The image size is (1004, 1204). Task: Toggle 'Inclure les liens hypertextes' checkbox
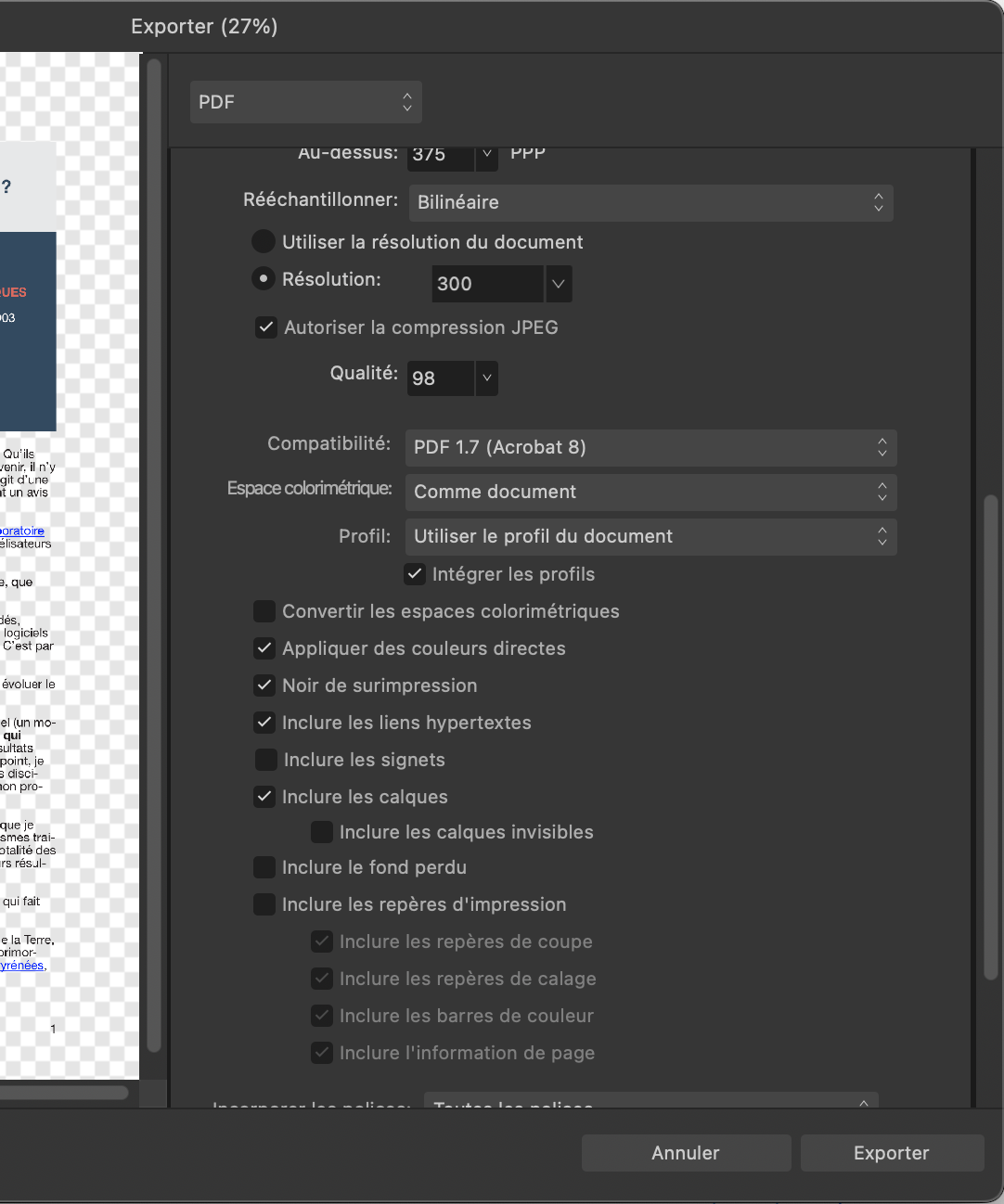point(264,723)
